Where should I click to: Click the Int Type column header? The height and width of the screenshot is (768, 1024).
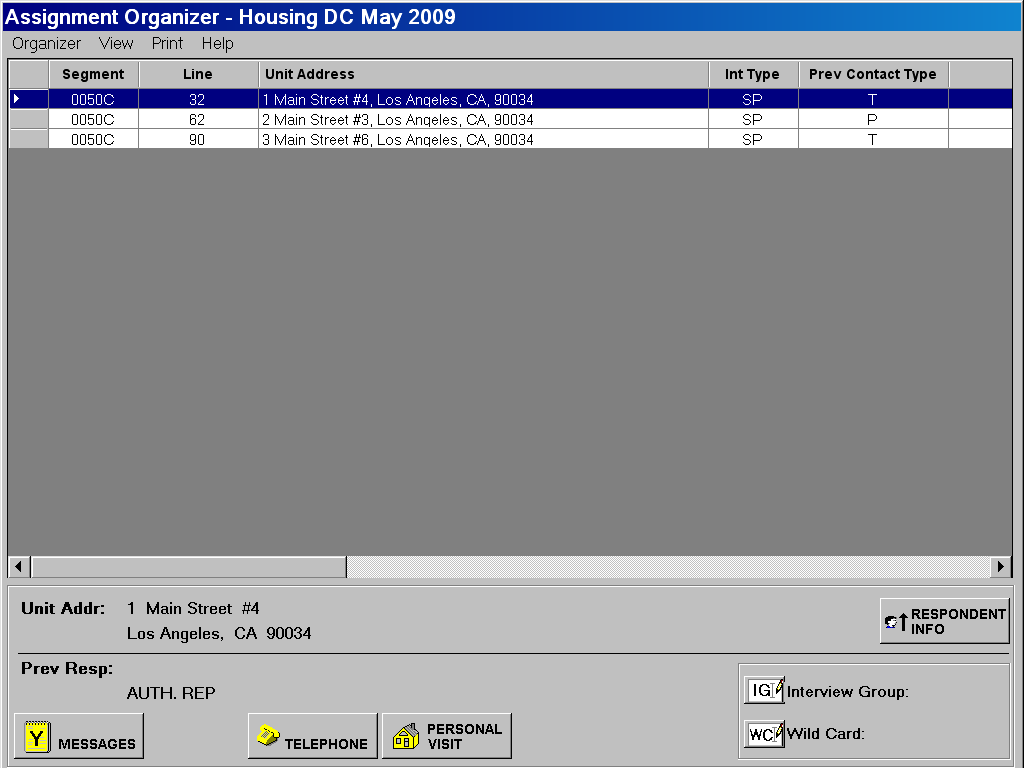coord(753,74)
